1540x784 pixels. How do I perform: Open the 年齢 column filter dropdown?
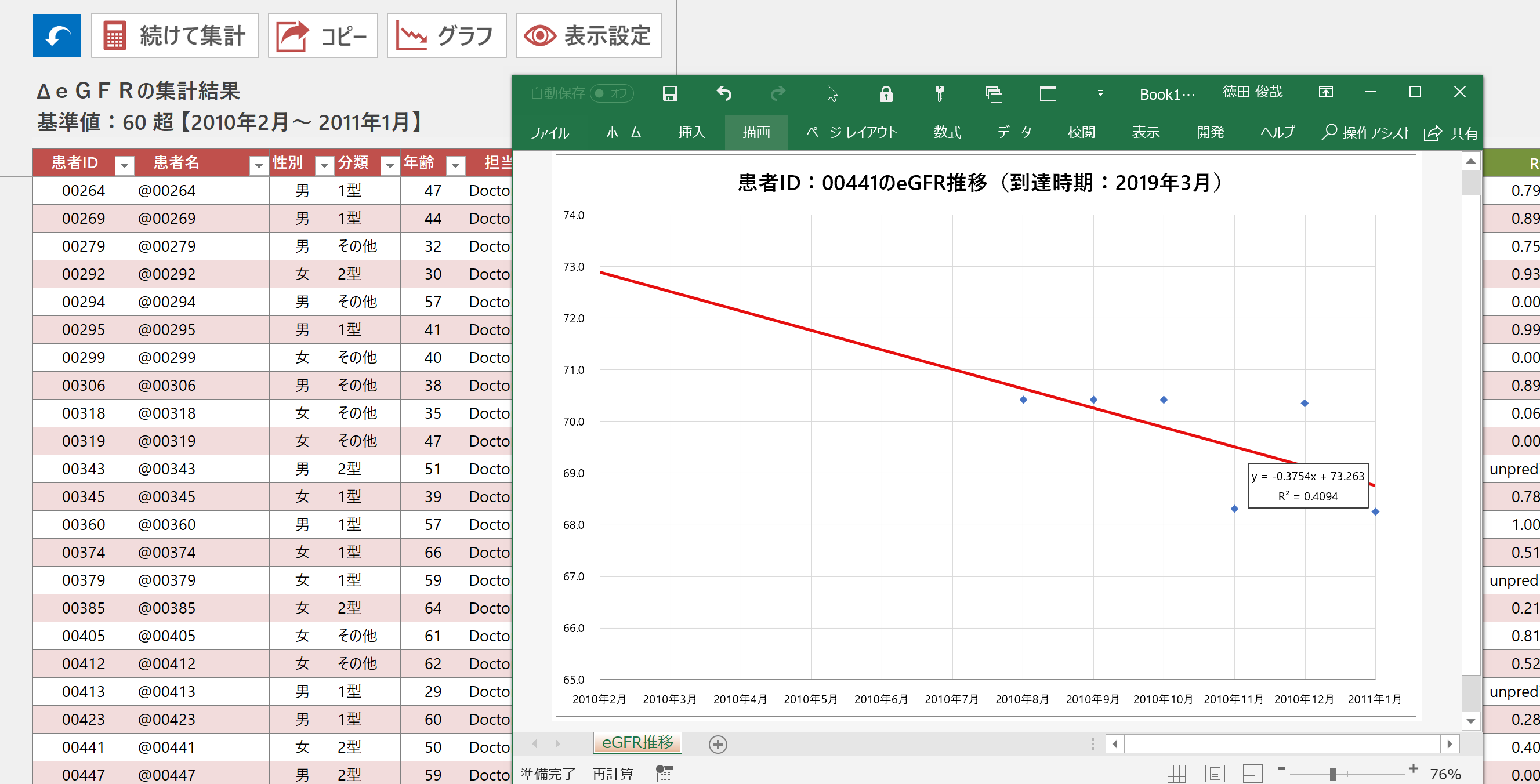point(455,165)
